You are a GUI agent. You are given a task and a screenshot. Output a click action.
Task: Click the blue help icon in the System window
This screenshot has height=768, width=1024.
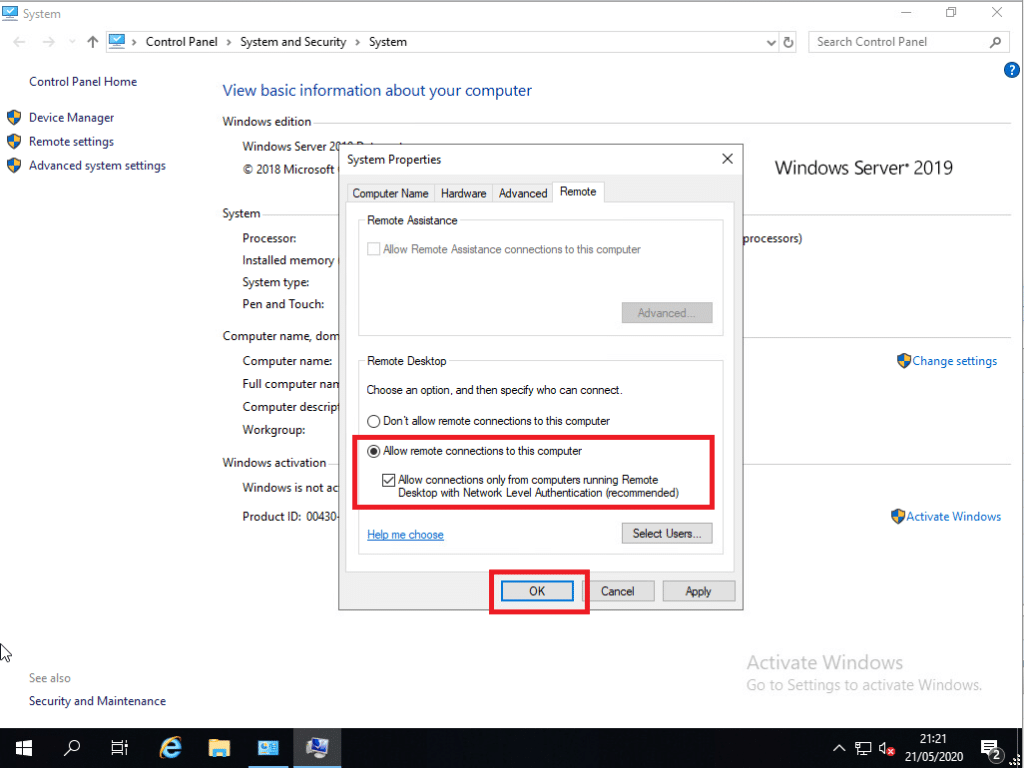coord(1010,70)
